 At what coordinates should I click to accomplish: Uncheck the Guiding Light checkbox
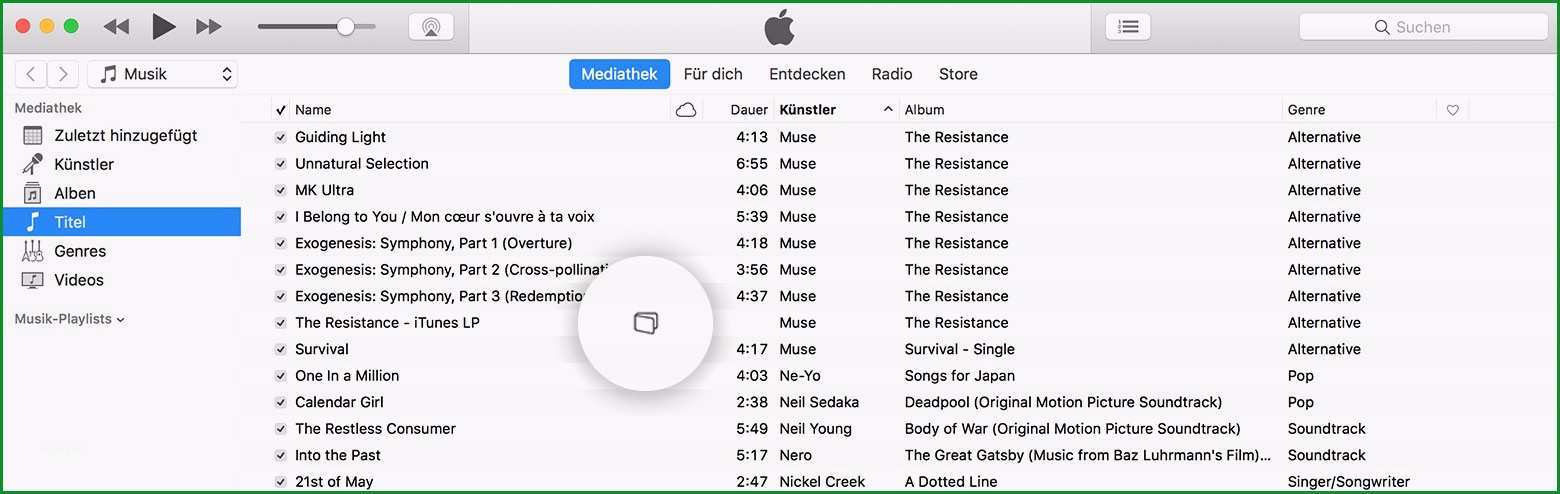pyautogui.click(x=281, y=137)
